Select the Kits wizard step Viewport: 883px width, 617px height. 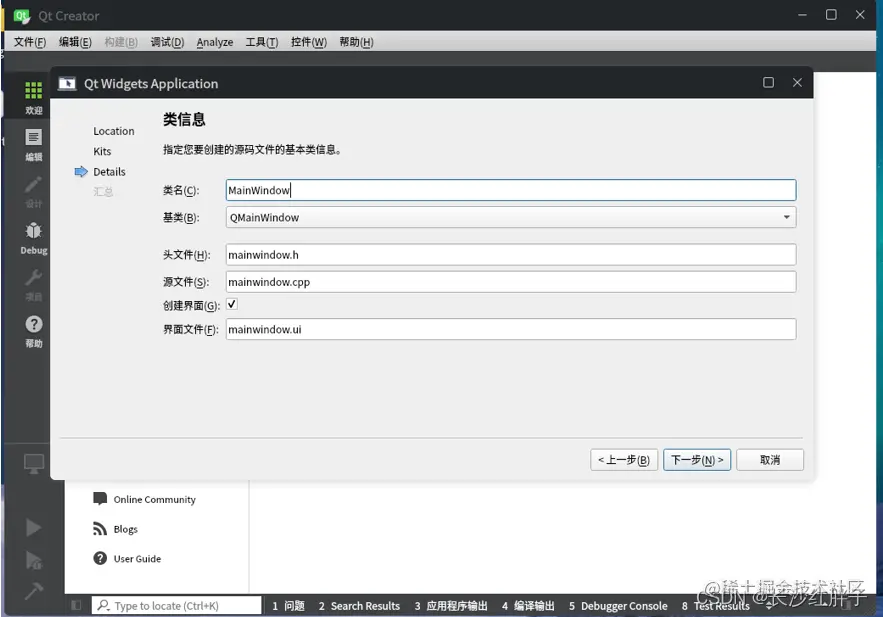[x=102, y=151]
